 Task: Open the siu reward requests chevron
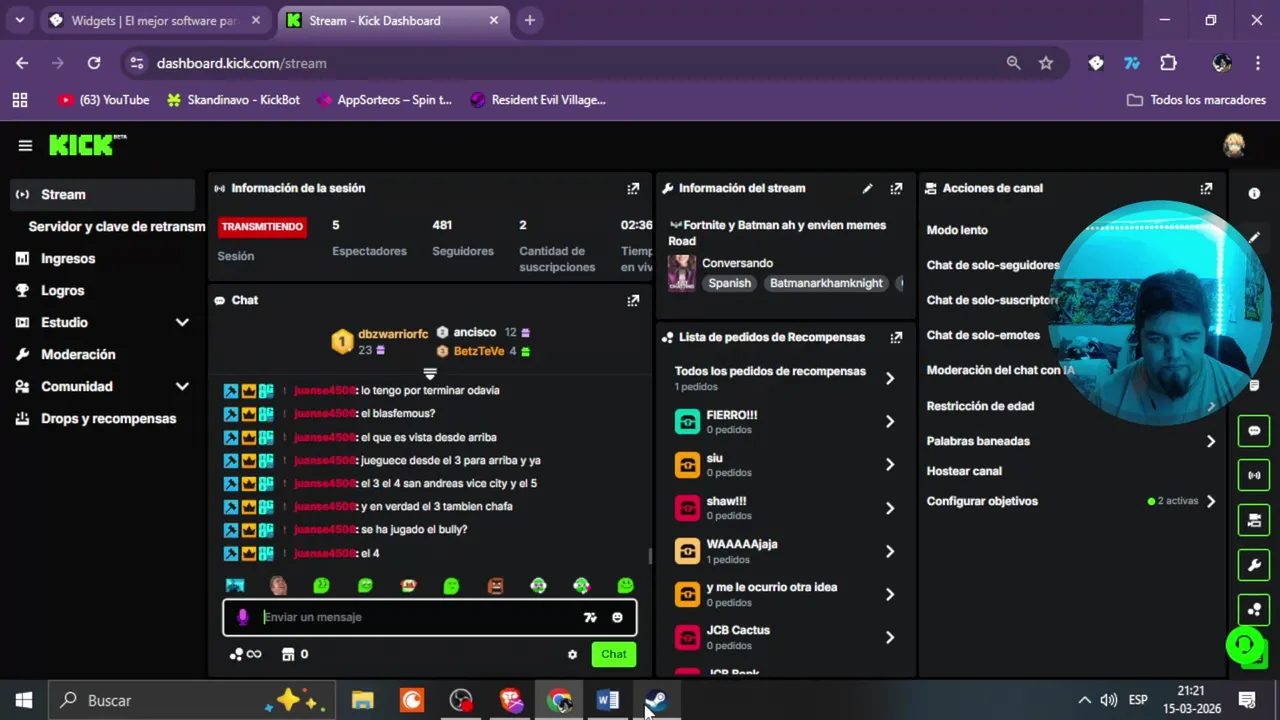point(890,464)
